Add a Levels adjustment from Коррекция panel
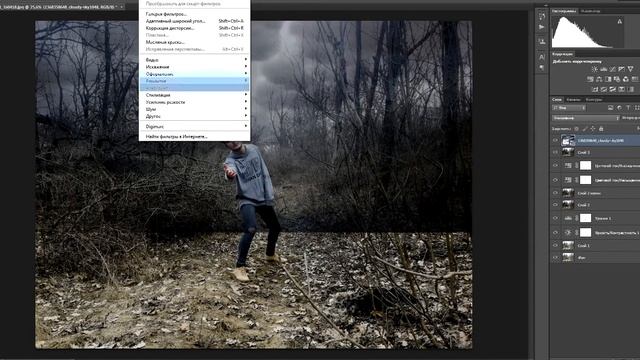This screenshot has width=640, height=360. [604, 69]
